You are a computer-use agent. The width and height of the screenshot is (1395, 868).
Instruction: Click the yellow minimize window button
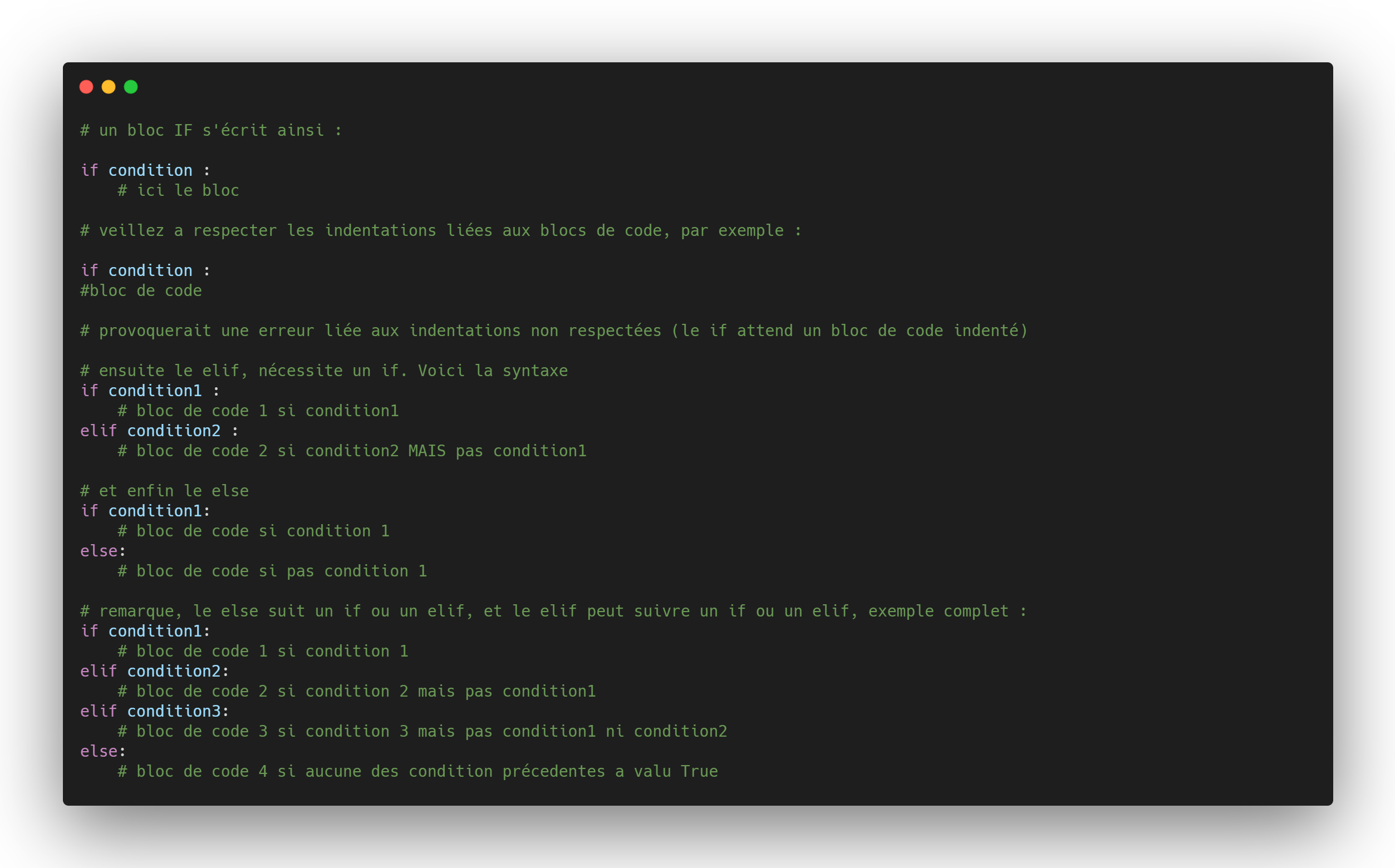(109, 87)
